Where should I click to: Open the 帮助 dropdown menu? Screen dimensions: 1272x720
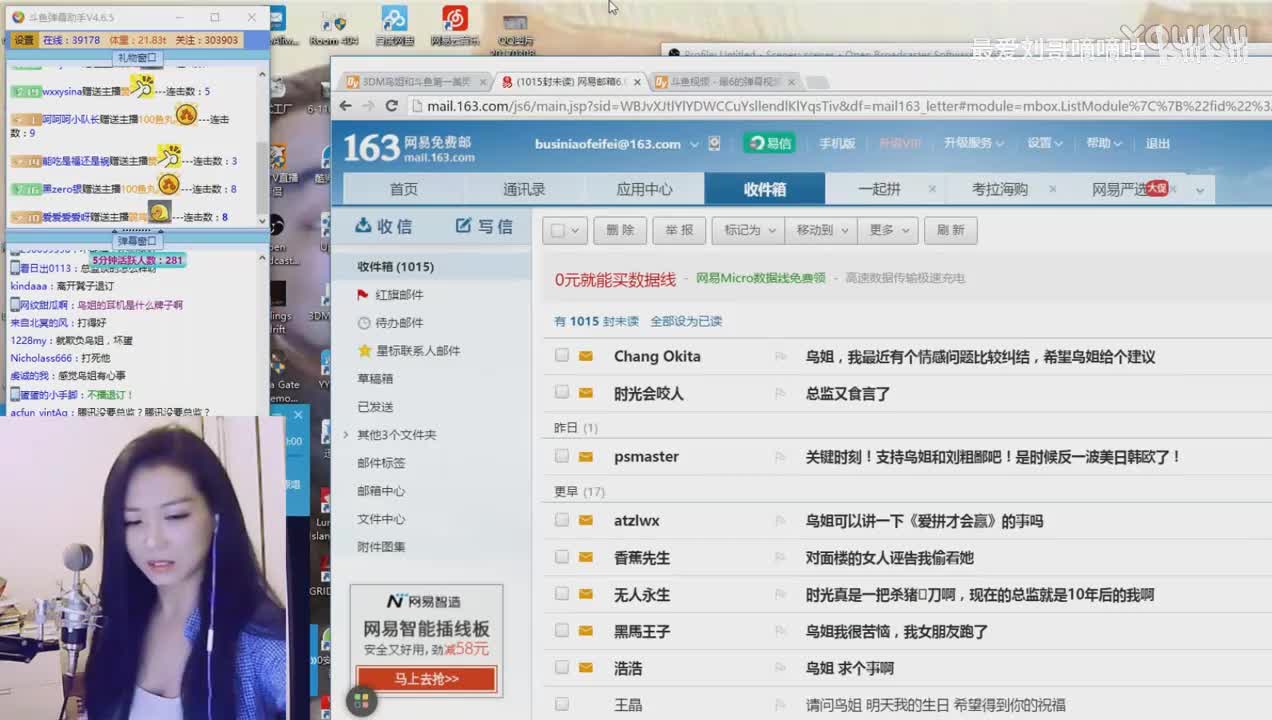pos(1104,143)
